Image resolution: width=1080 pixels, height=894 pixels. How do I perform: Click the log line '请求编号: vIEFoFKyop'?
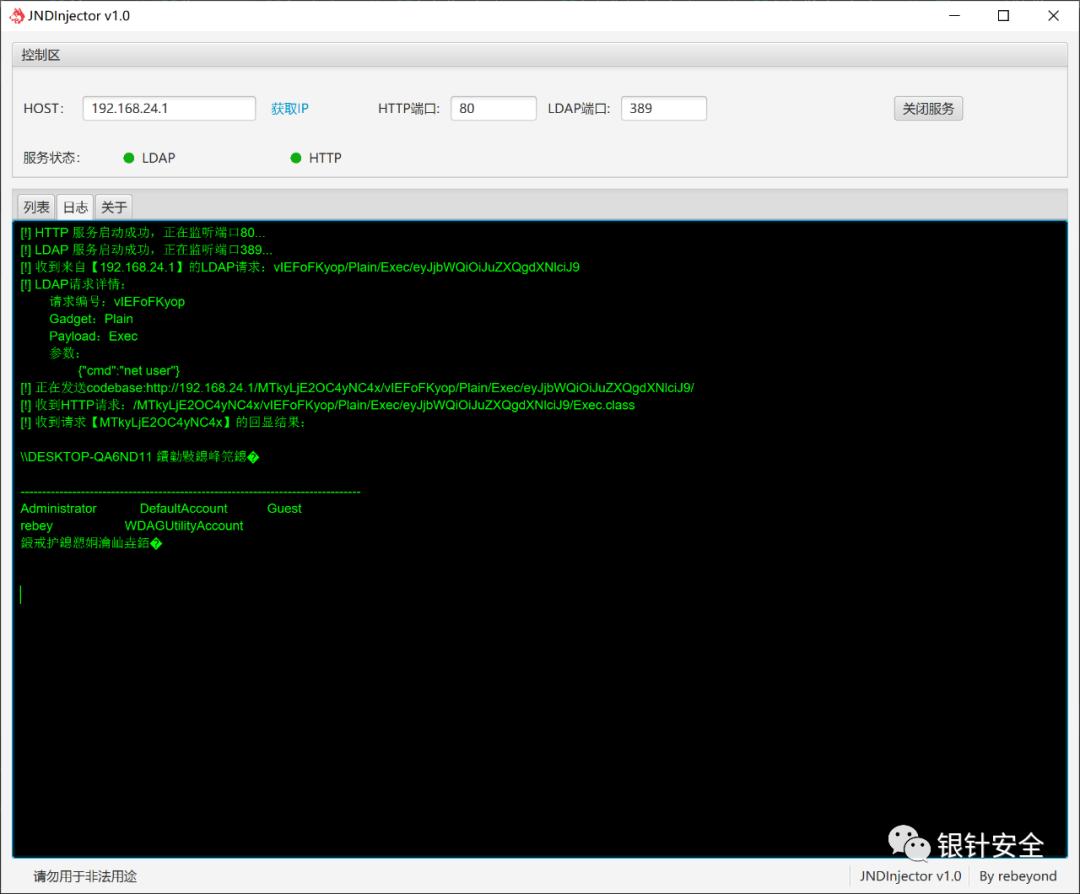[117, 302]
